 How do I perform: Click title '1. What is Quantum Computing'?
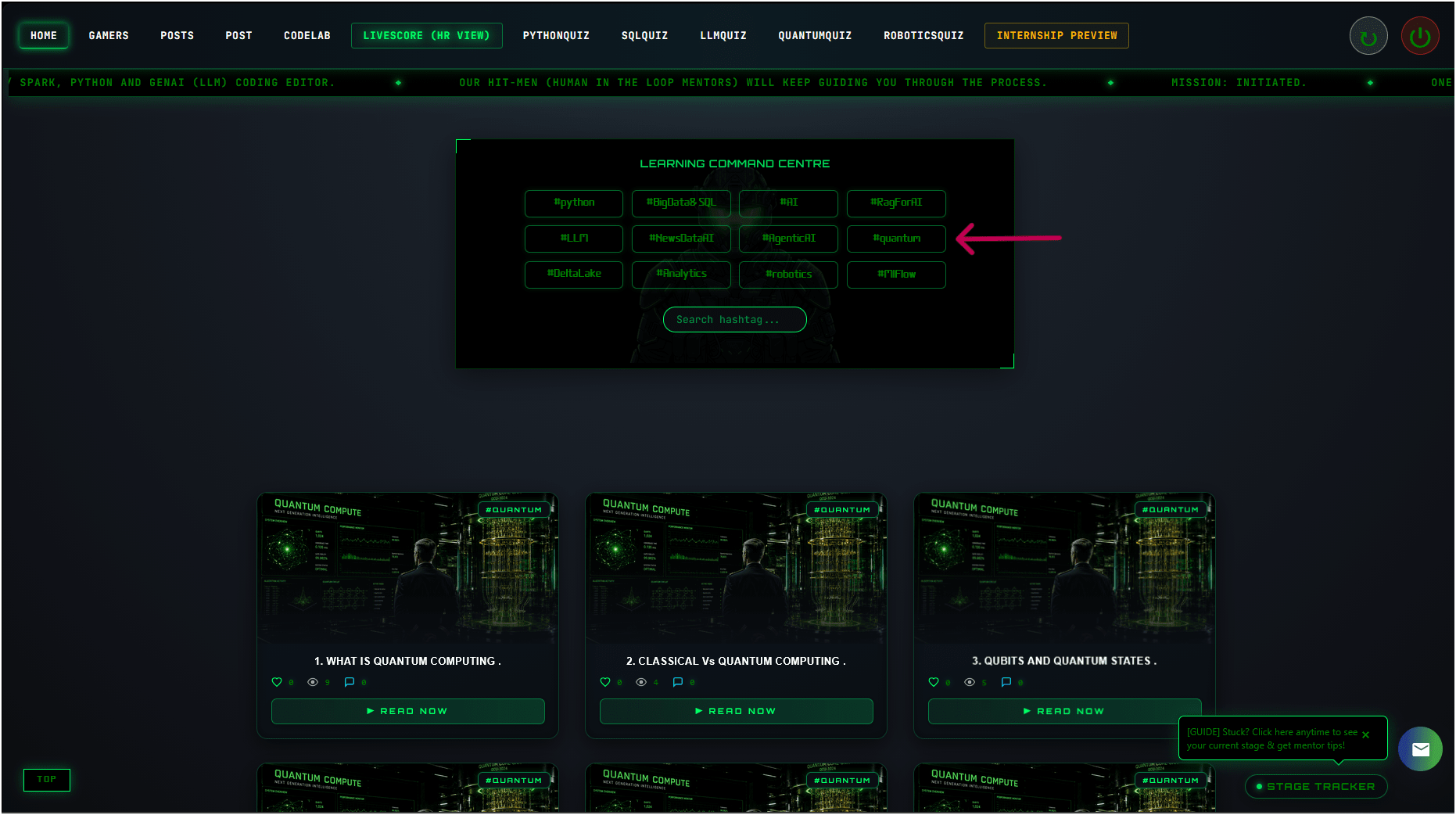click(408, 662)
